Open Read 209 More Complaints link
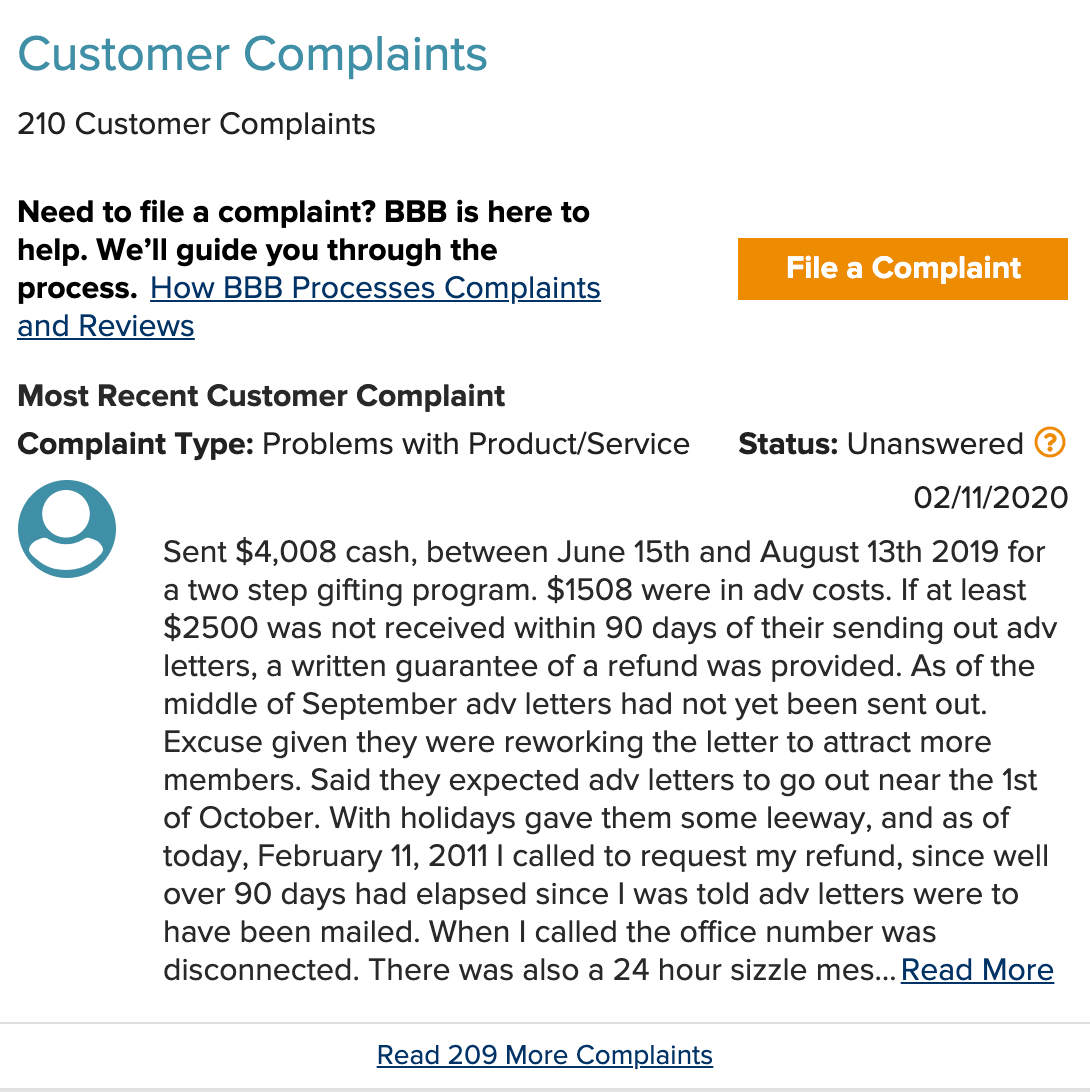 (x=545, y=1055)
